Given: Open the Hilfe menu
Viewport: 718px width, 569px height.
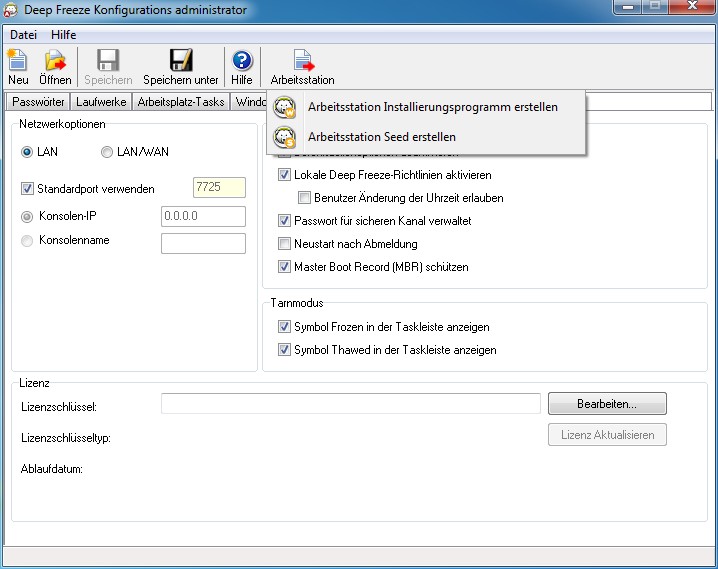Looking at the screenshot, I should point(64,35).
